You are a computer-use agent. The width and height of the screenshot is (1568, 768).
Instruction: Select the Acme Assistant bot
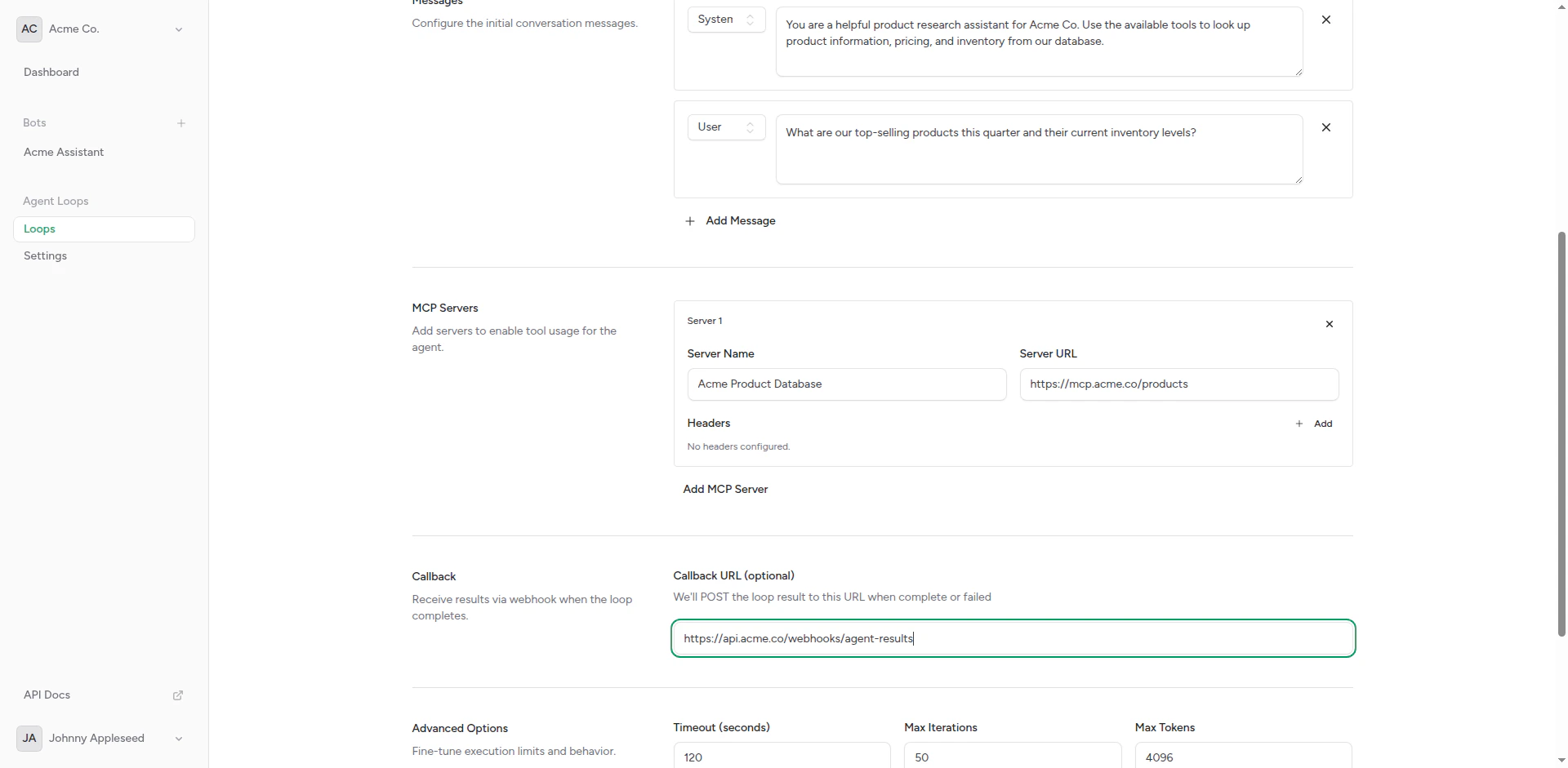click(x=64, y=152)
